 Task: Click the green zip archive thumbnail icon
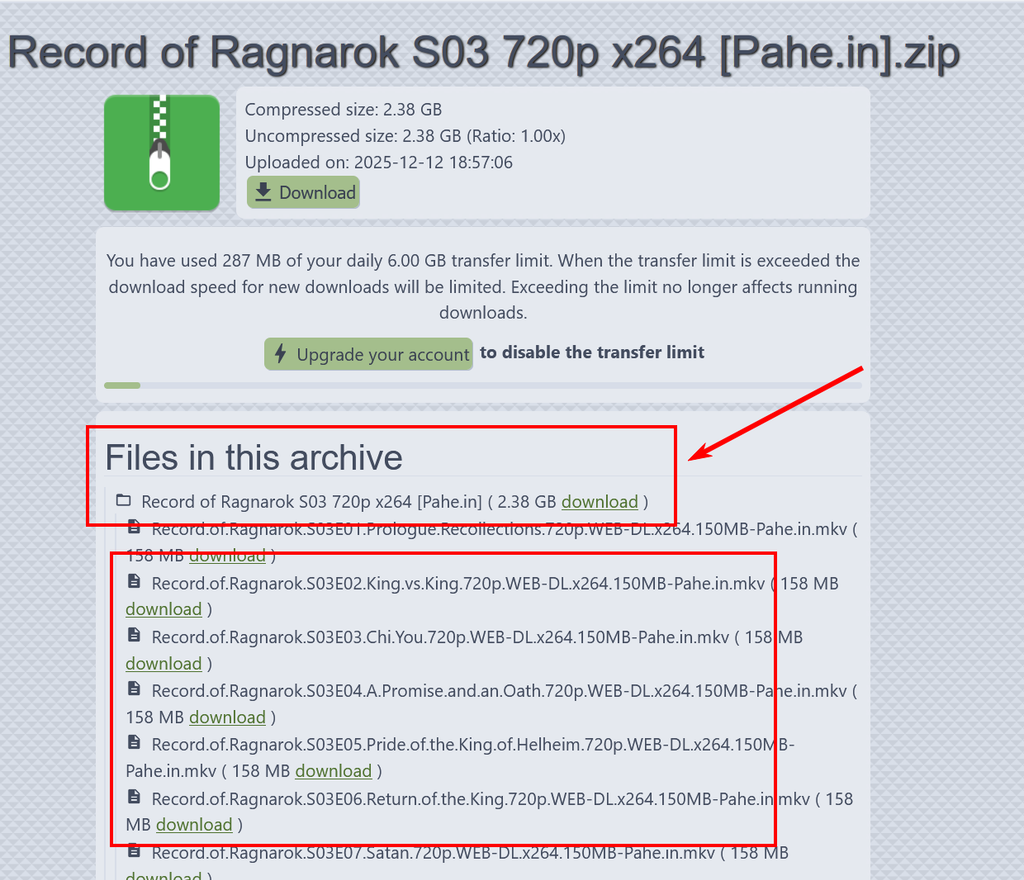click(x=162, y=153)
